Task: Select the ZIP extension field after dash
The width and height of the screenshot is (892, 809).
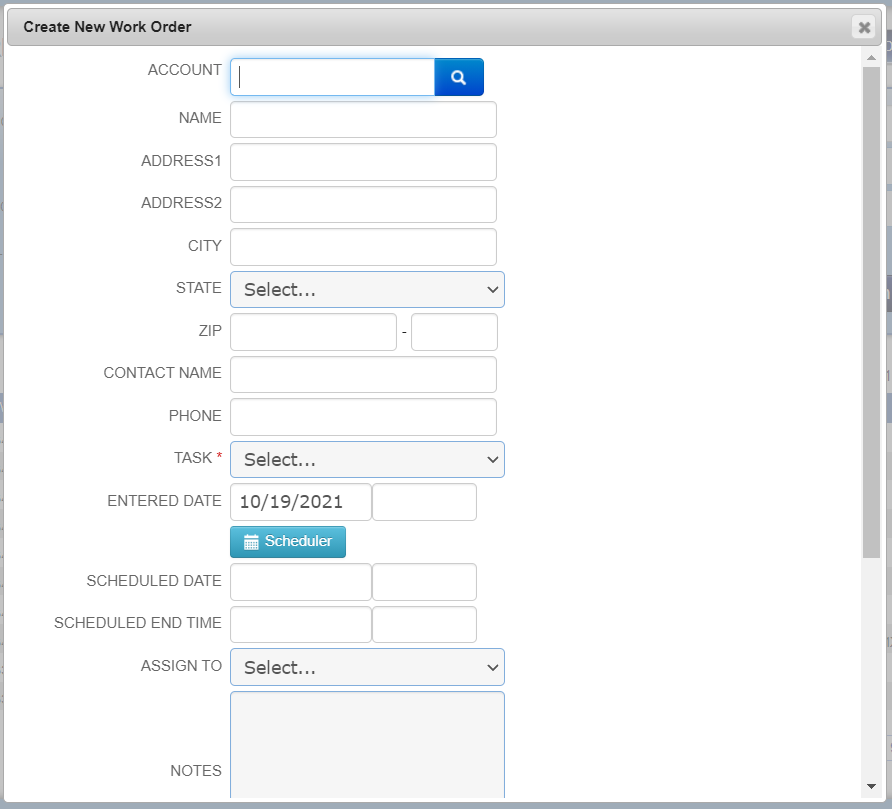Action: pos(454,332)
